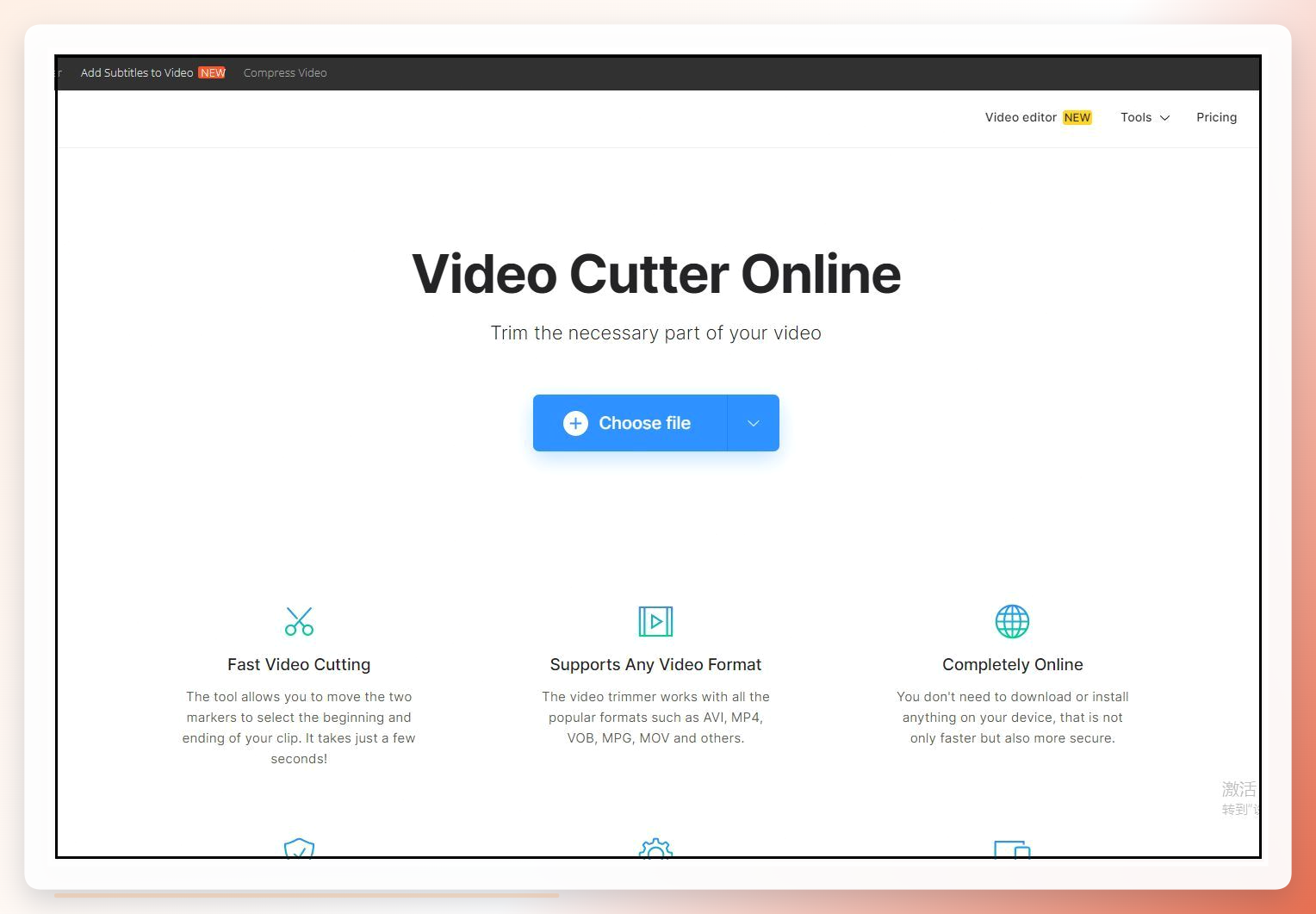Click the globe Completely Online icon

(1012, 621)
